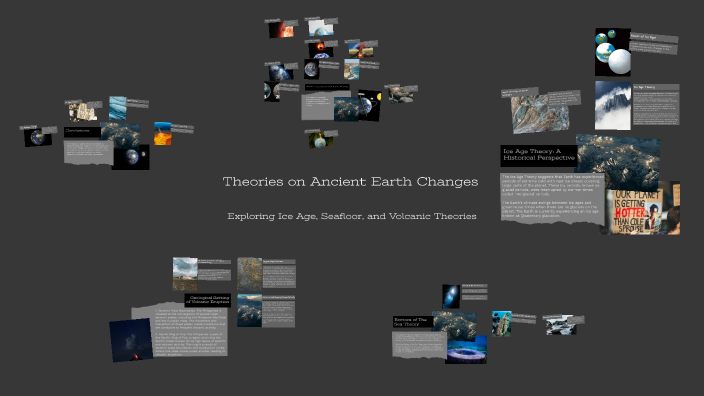Click the globe resting in grass image
Screen dimensions: 704x396
321,141
